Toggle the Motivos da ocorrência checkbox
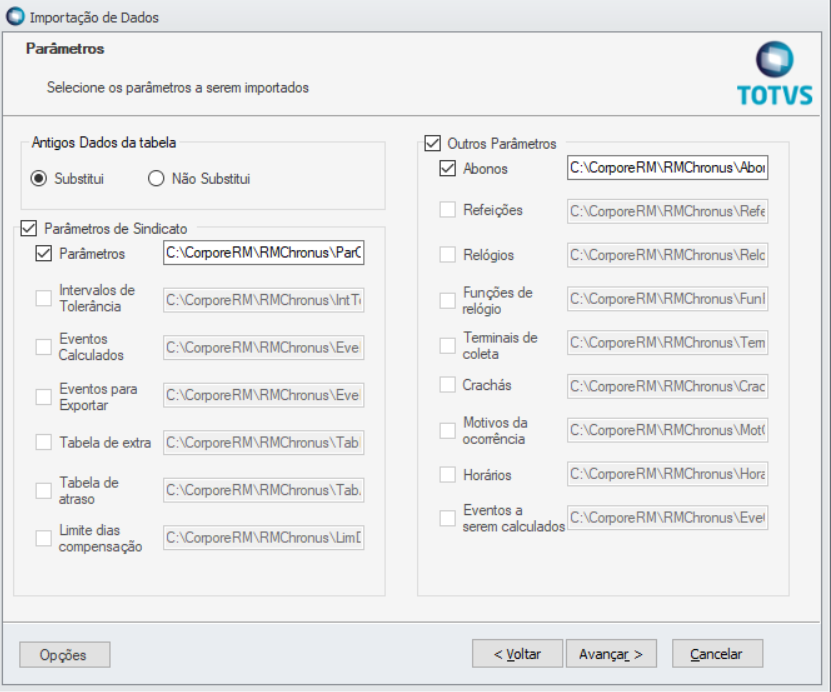This screenshot has width=831, height=692. 447,430
